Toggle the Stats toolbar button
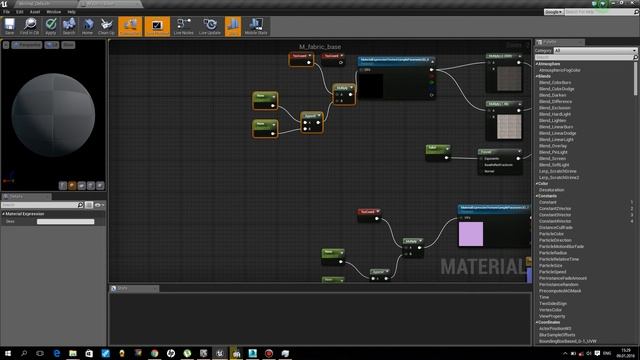 (233, 26)
